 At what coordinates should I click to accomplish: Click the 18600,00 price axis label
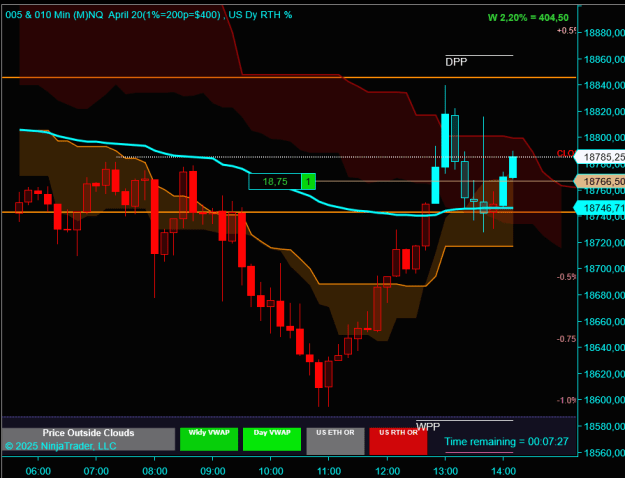[604, 400]
